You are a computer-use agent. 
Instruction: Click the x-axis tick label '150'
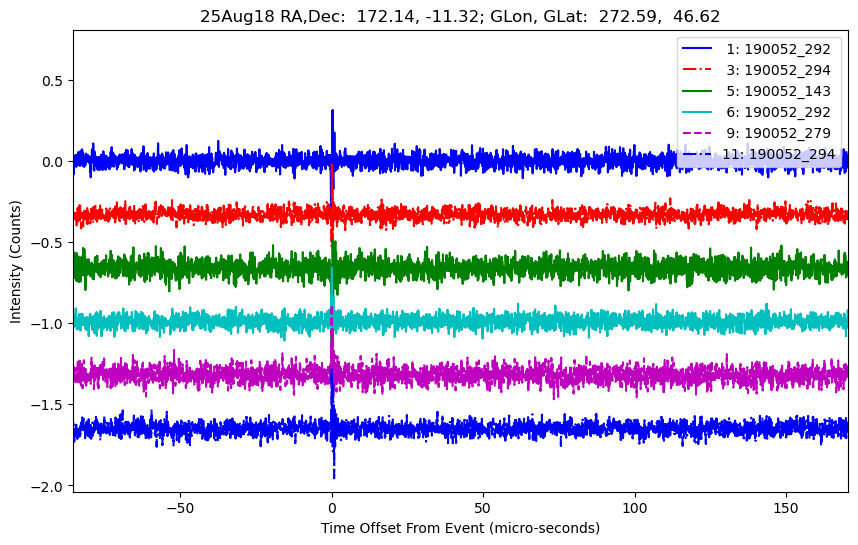[x=786, y=508]
